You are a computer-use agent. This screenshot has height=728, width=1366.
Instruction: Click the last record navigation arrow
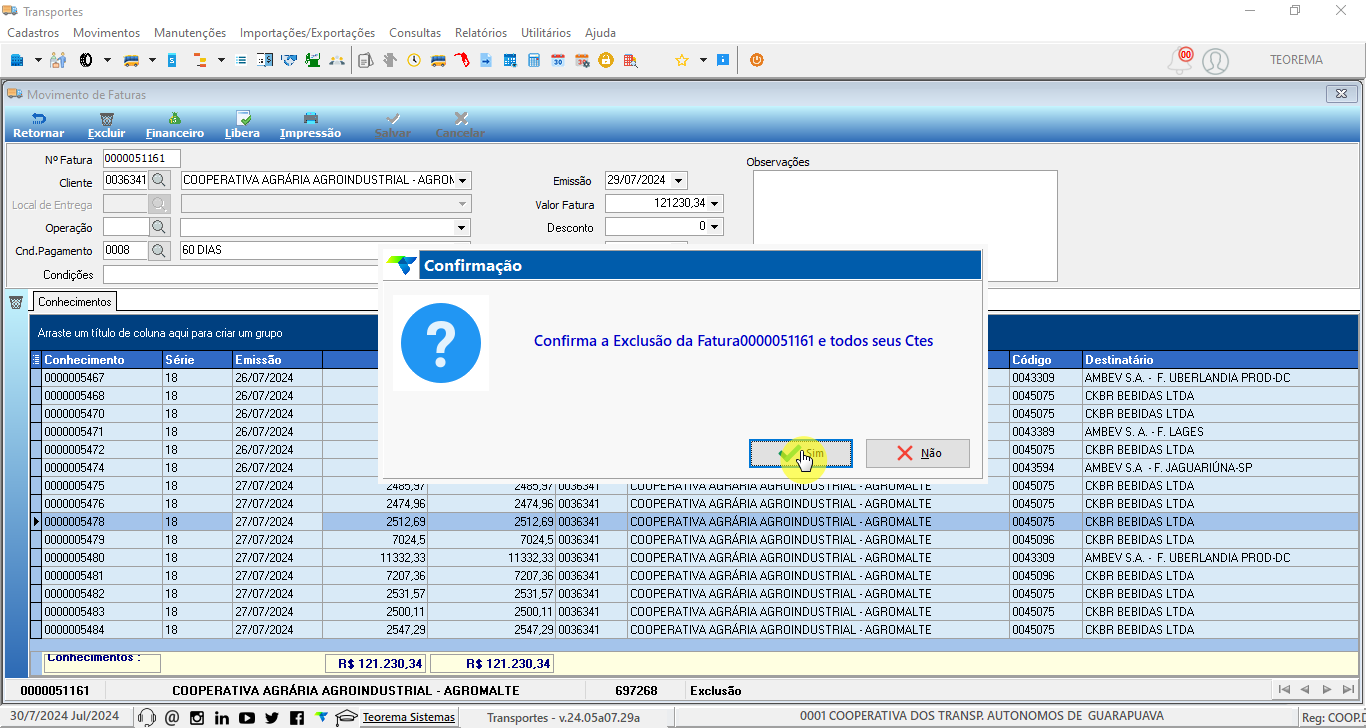point(1349,689)
